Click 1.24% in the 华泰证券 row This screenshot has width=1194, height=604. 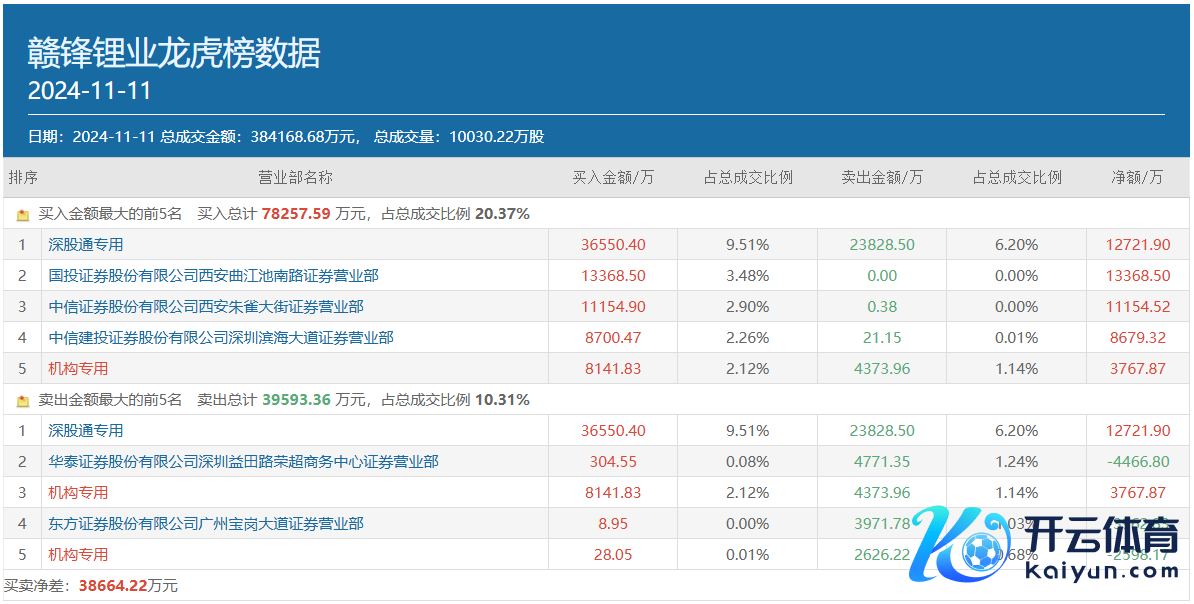pyautogui.click(x=1016, y=462)
